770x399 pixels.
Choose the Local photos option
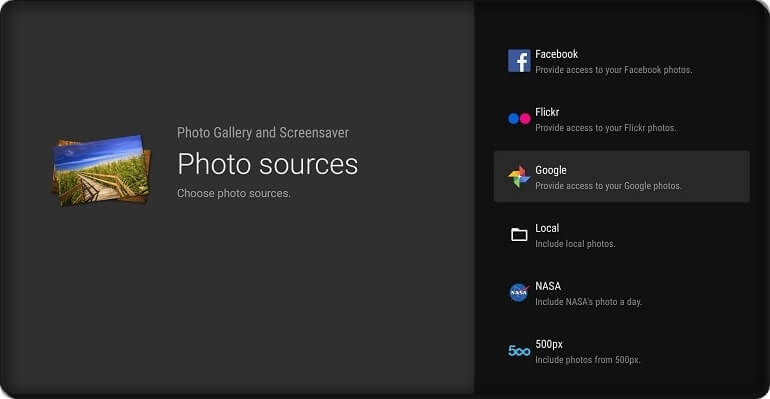coord(622,235)
